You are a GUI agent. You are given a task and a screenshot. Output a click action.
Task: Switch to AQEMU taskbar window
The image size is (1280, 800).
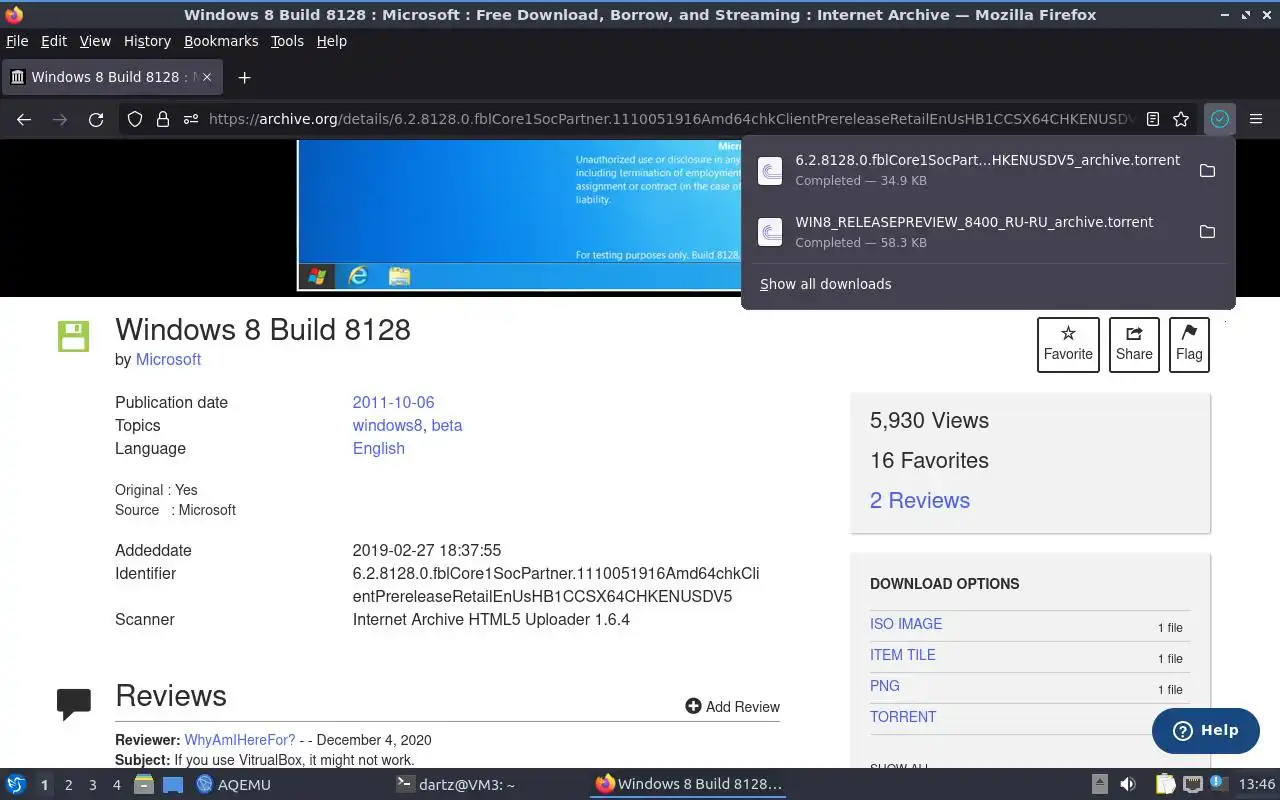pos(234,784)
